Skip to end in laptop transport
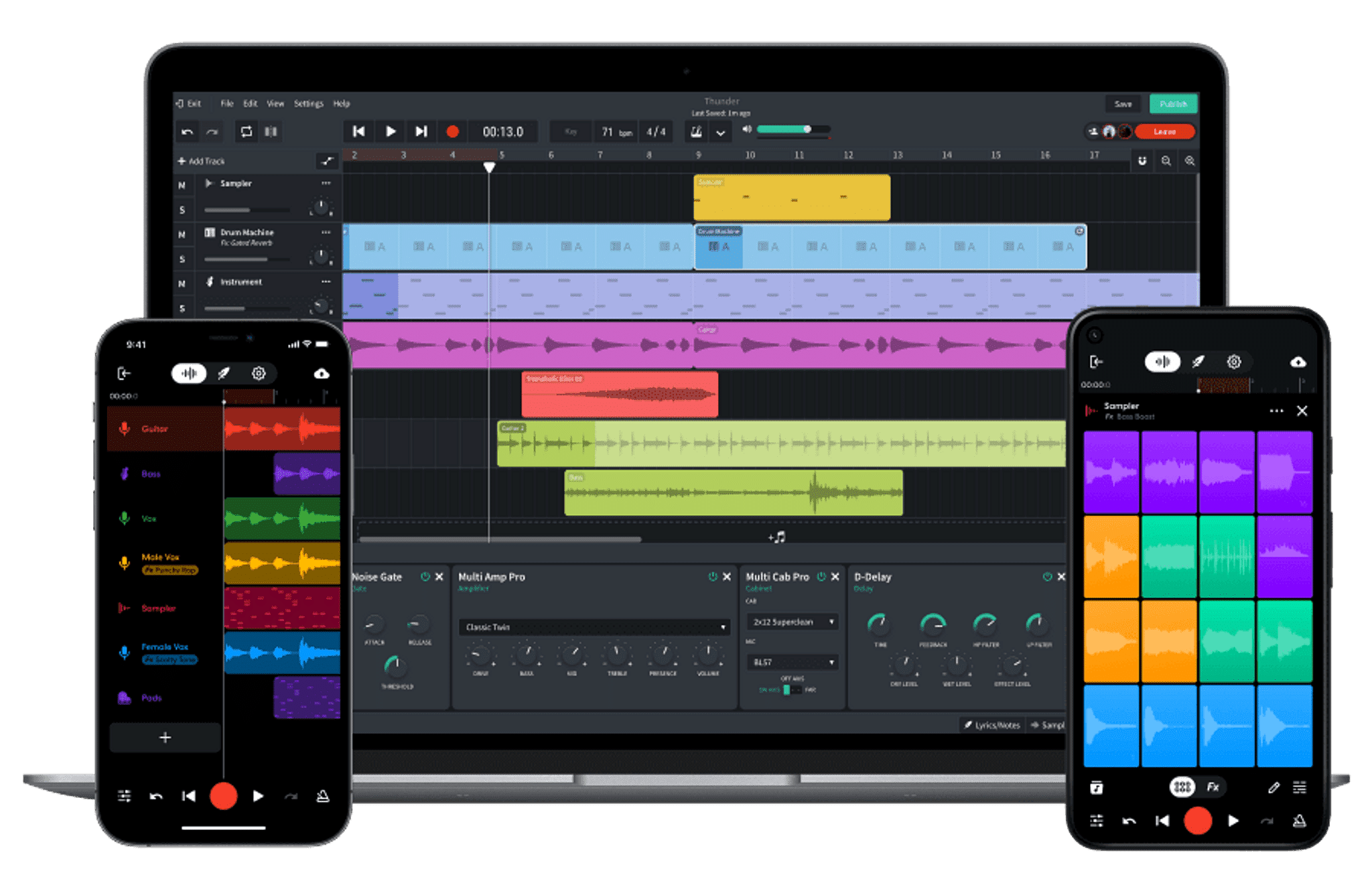1372x889 pixels. click(x=421, y=131)
